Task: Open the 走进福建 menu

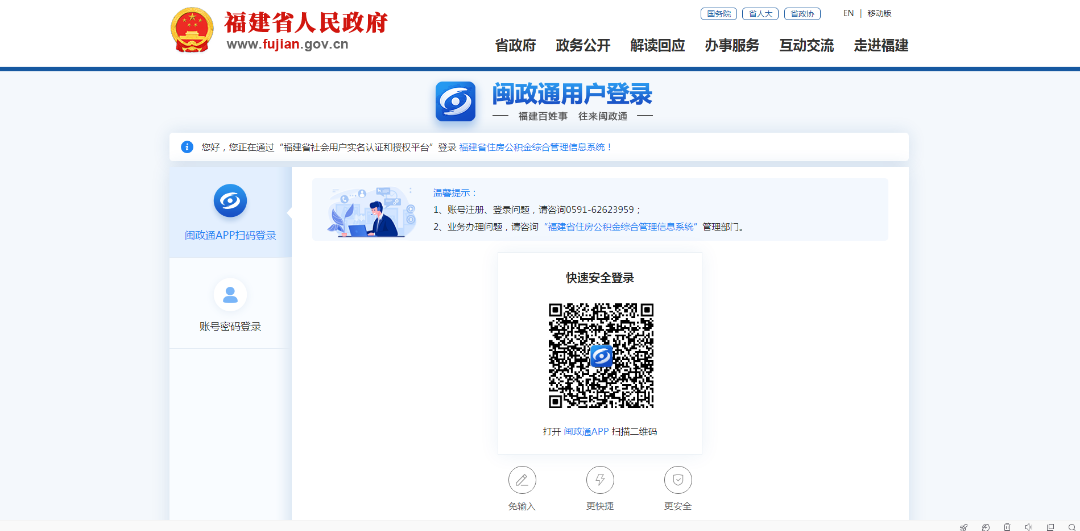Action: click(x=881, y=45)
